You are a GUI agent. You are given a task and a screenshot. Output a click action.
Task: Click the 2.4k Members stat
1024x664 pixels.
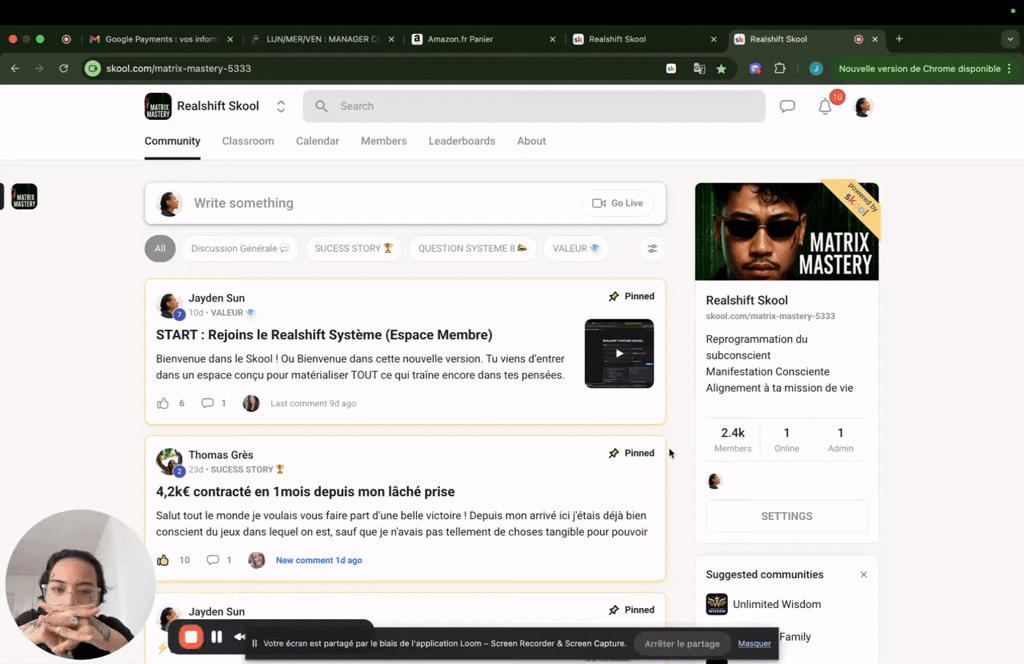733,439
